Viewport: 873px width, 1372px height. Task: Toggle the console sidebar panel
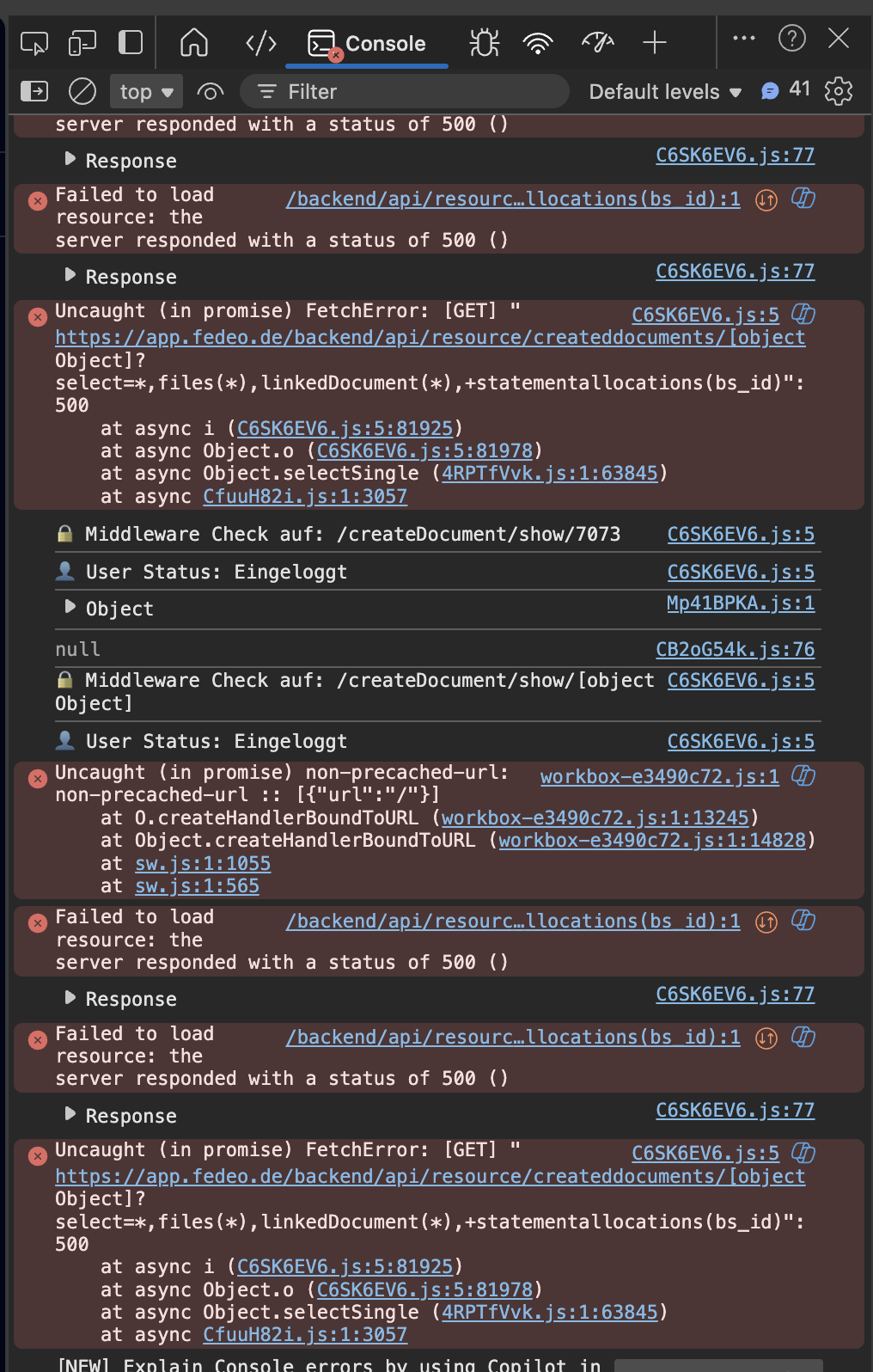34,91
